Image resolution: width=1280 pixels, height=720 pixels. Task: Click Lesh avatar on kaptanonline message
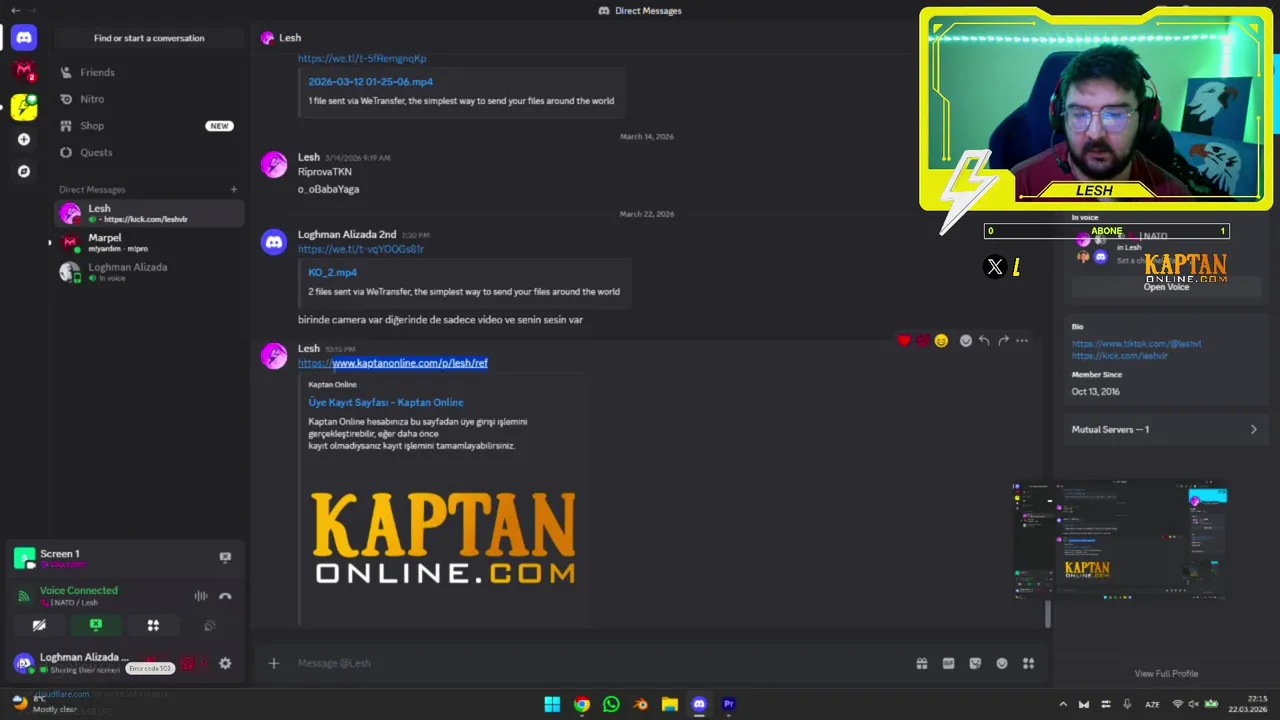click(274, 356)
